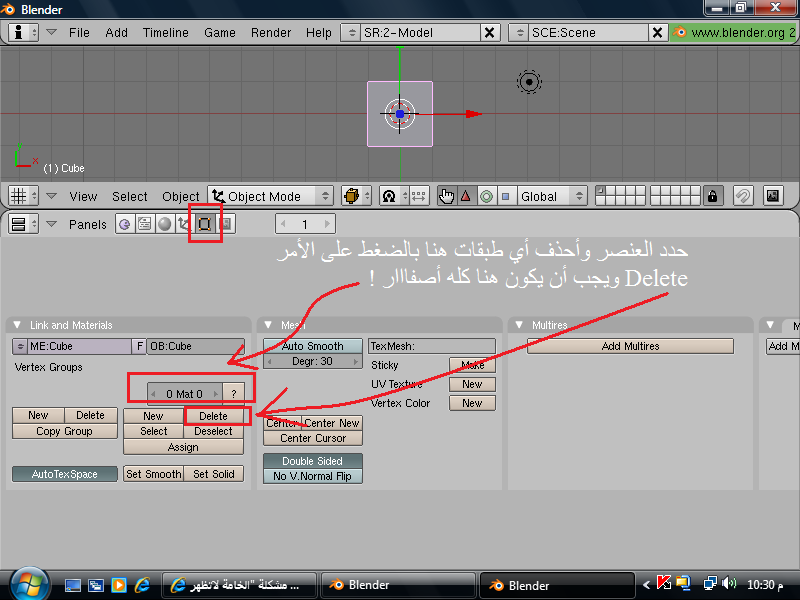800x600 pixels.
Task: Click the magnet icon in 3D header
Action: pos(743,196)
